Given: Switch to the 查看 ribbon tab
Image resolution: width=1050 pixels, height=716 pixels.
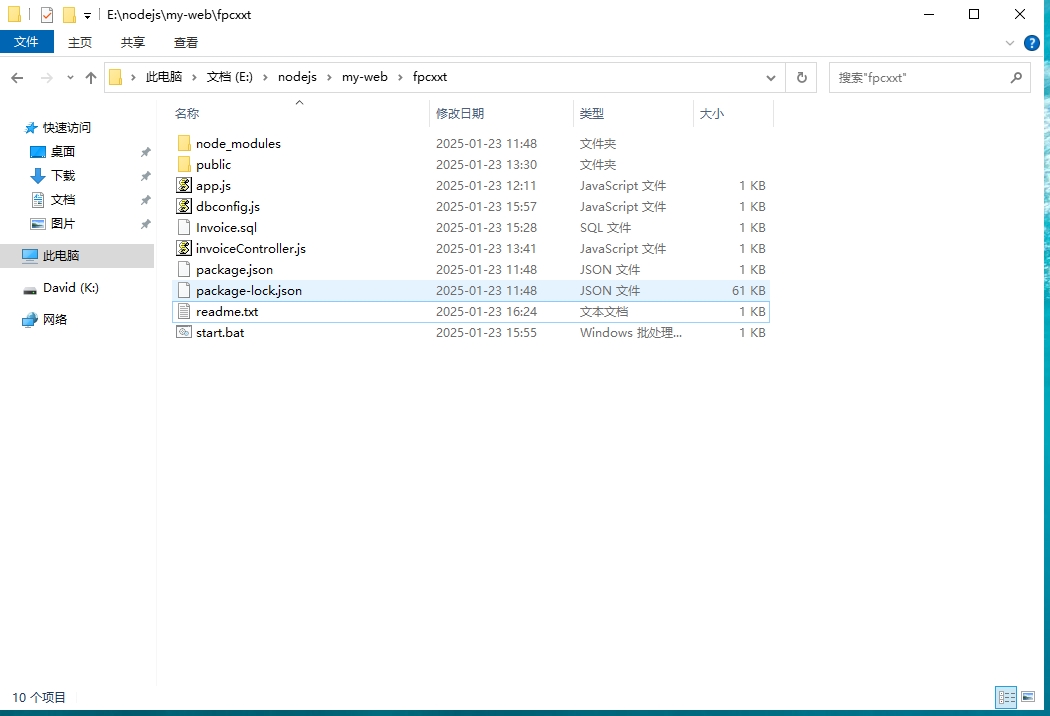Looking at the screenshot, I should pos(186,43).
